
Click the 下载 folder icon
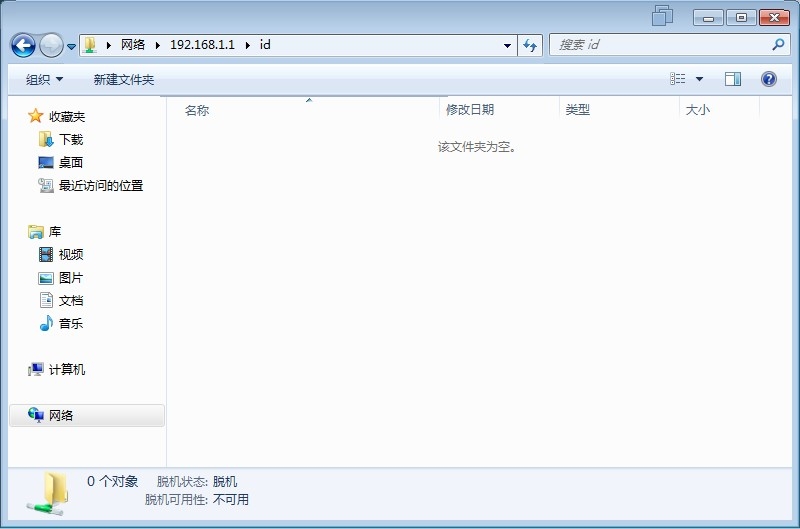(x=45, y=139)
